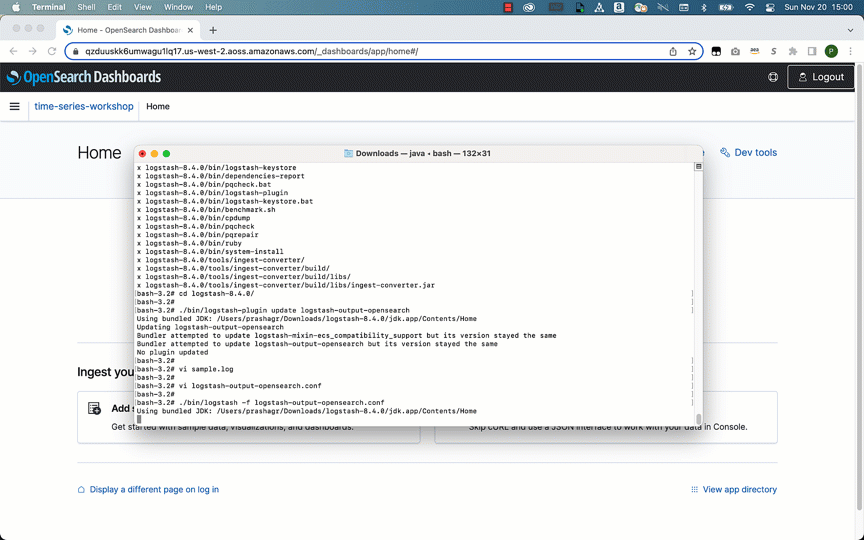The height and width of the screenshot is (540, 864).
Task: Open a new browser tab
Action: 213,30
